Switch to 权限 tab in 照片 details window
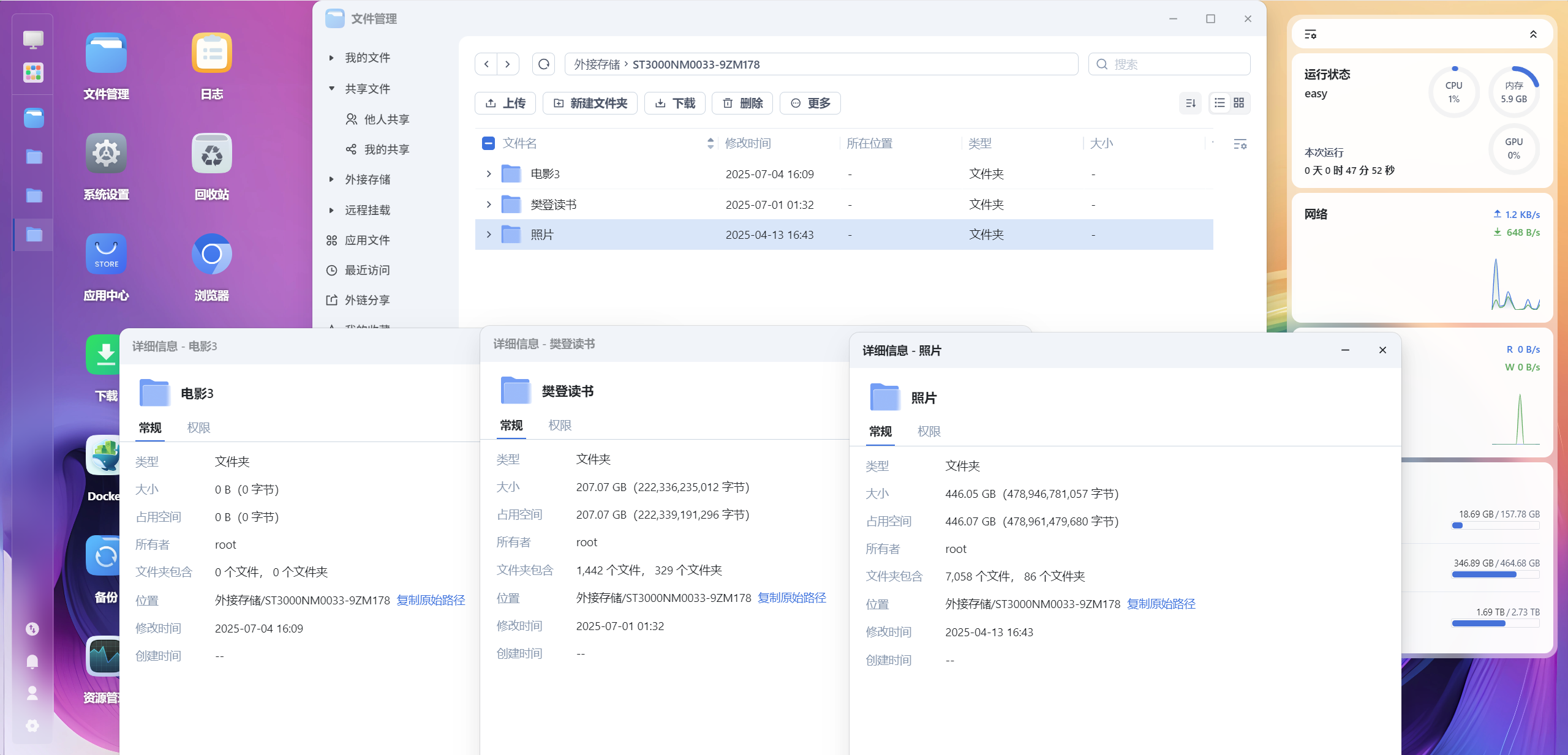Image resolution: width=1568 pixels, height=755 pixels. point(929,431)
